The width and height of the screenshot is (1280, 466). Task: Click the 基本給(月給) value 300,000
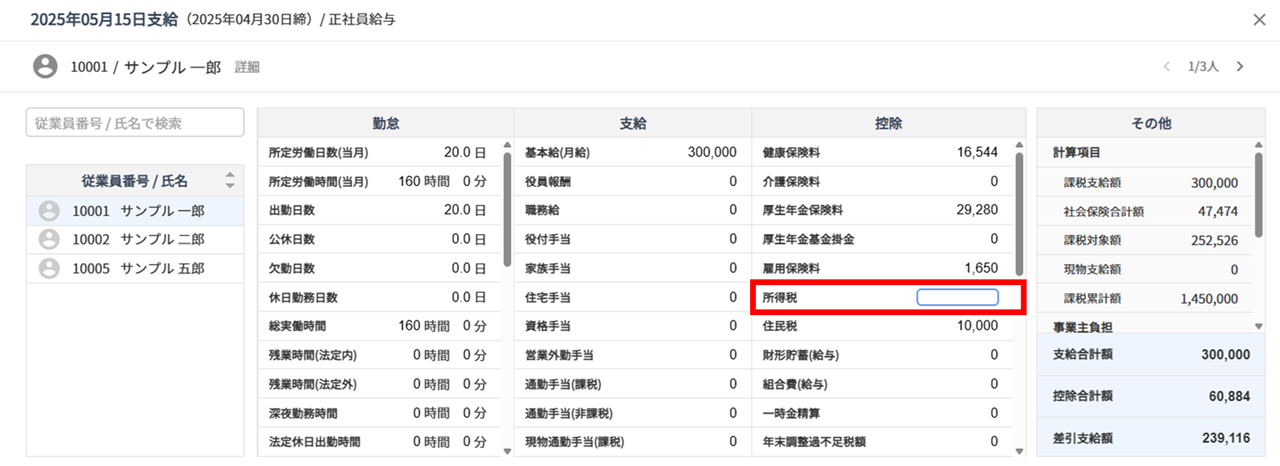712,153
